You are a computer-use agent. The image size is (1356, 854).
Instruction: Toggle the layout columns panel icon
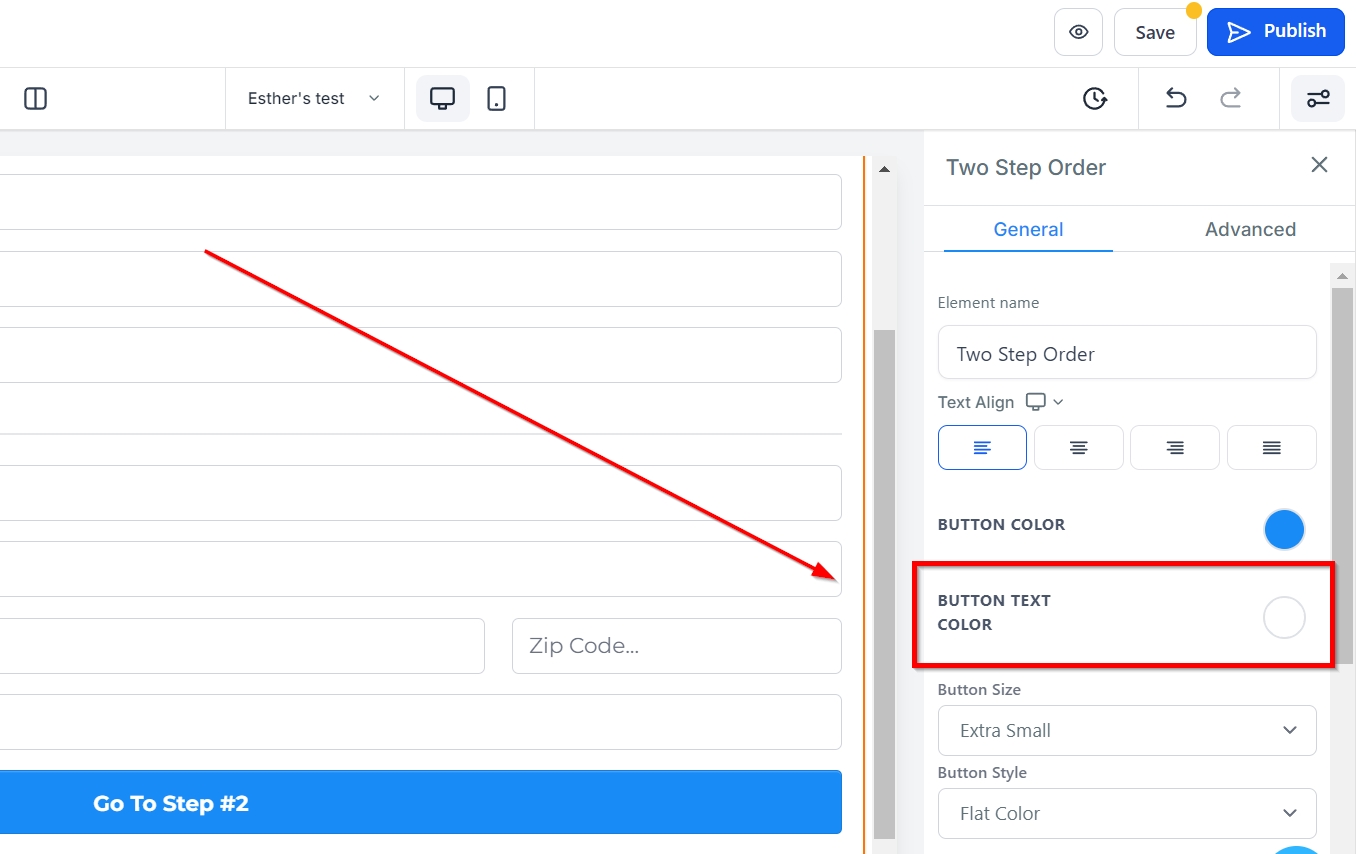(x=36, y=98)
